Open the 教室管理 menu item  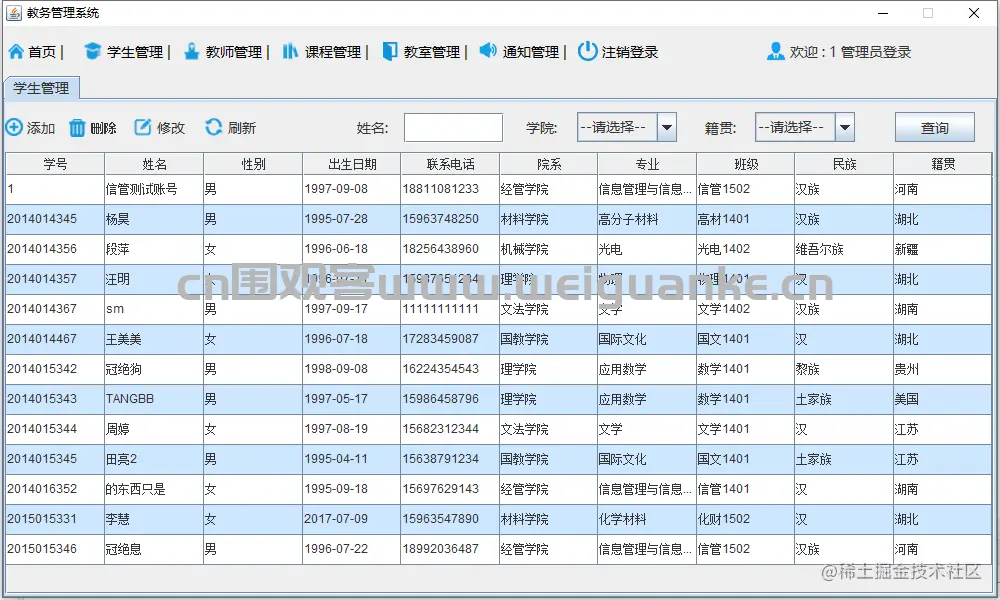[x=432, y=52]
